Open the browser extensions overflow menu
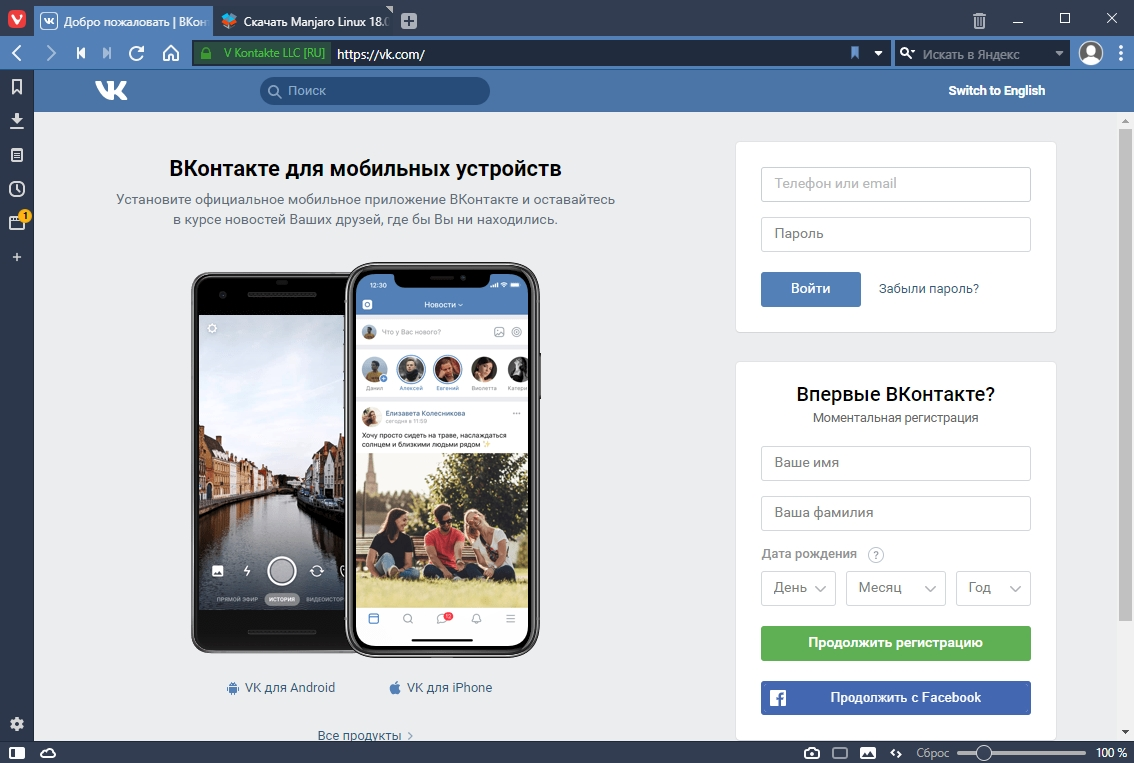The width and height of the screenshot is (1134, 763). click(x=1121, y=53)
